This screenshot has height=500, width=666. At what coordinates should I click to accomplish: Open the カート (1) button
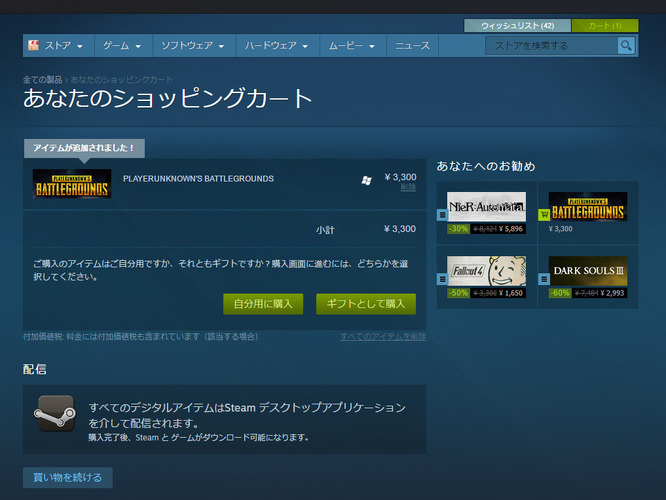[x=605, y=25]
